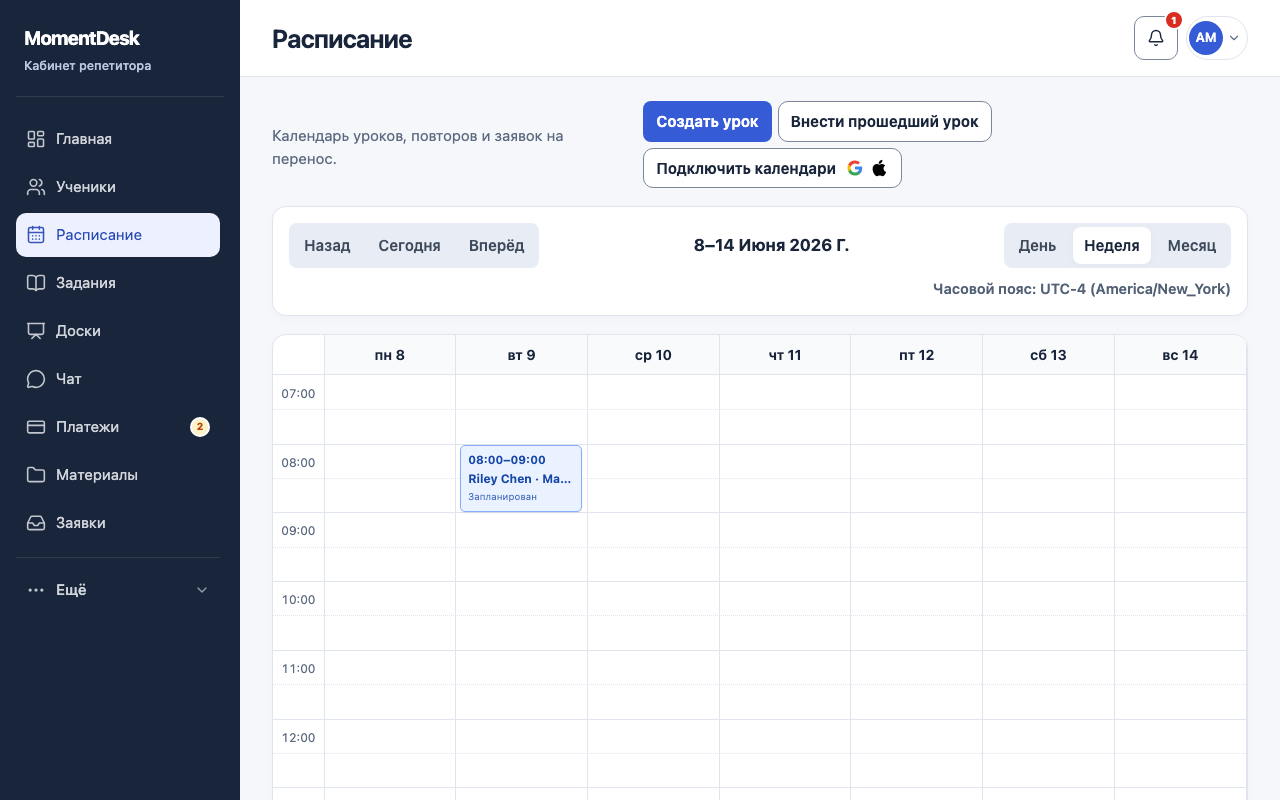Advance a week with Вперёд

pos(497,245)
